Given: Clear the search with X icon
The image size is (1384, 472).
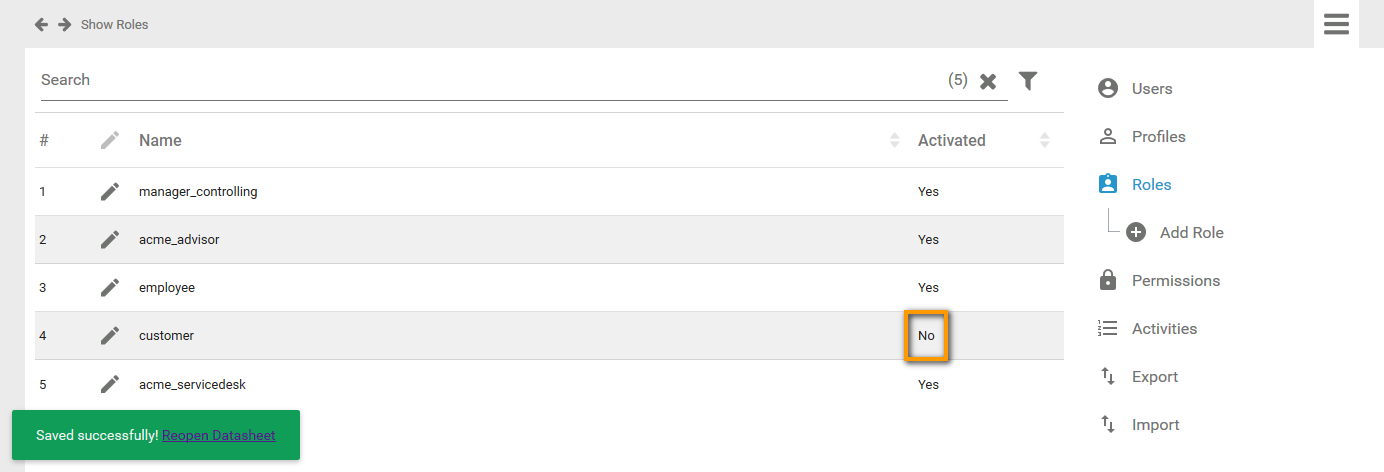Looking at the screenshot, I should point(988,81).
